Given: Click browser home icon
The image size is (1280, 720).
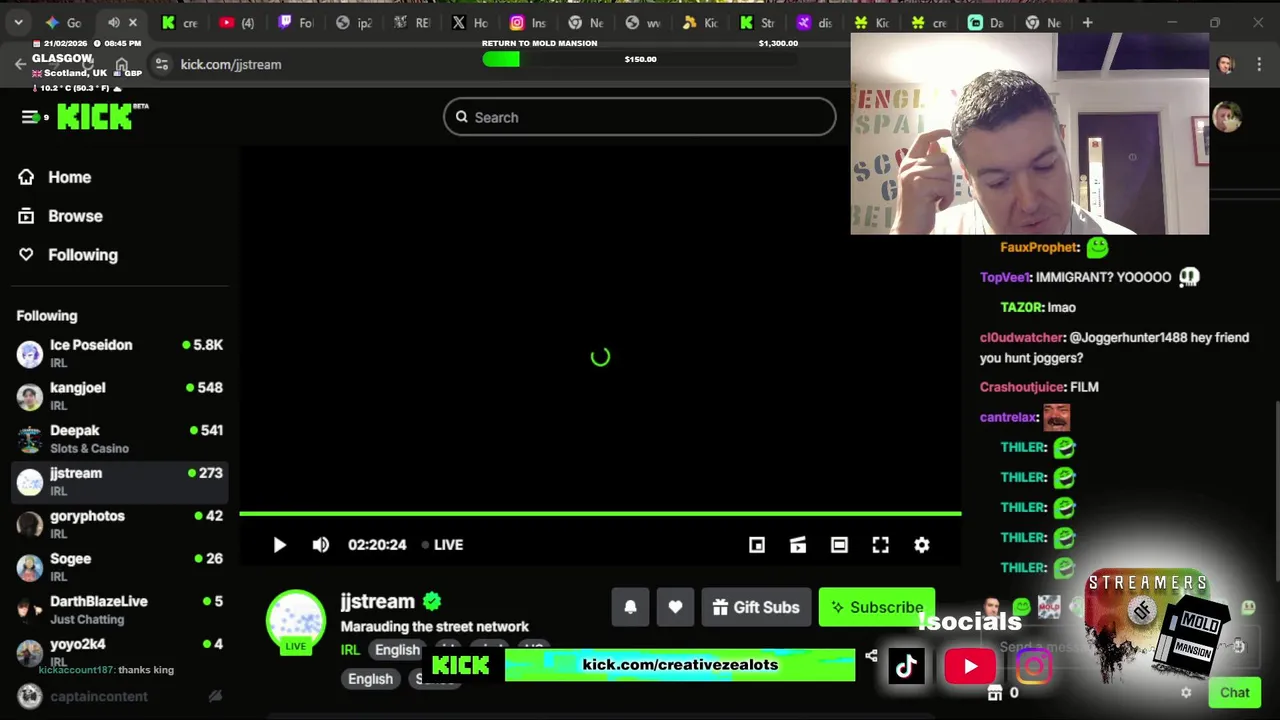Looking at the screenshot, I should tap(121, 64).
